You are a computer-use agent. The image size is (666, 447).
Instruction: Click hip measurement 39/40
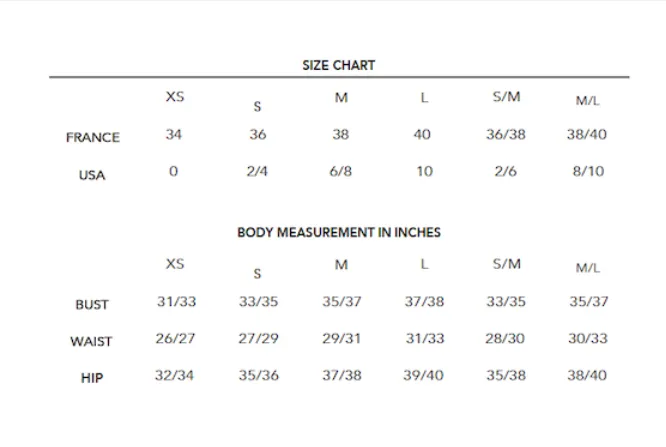[x=423, y=376]
